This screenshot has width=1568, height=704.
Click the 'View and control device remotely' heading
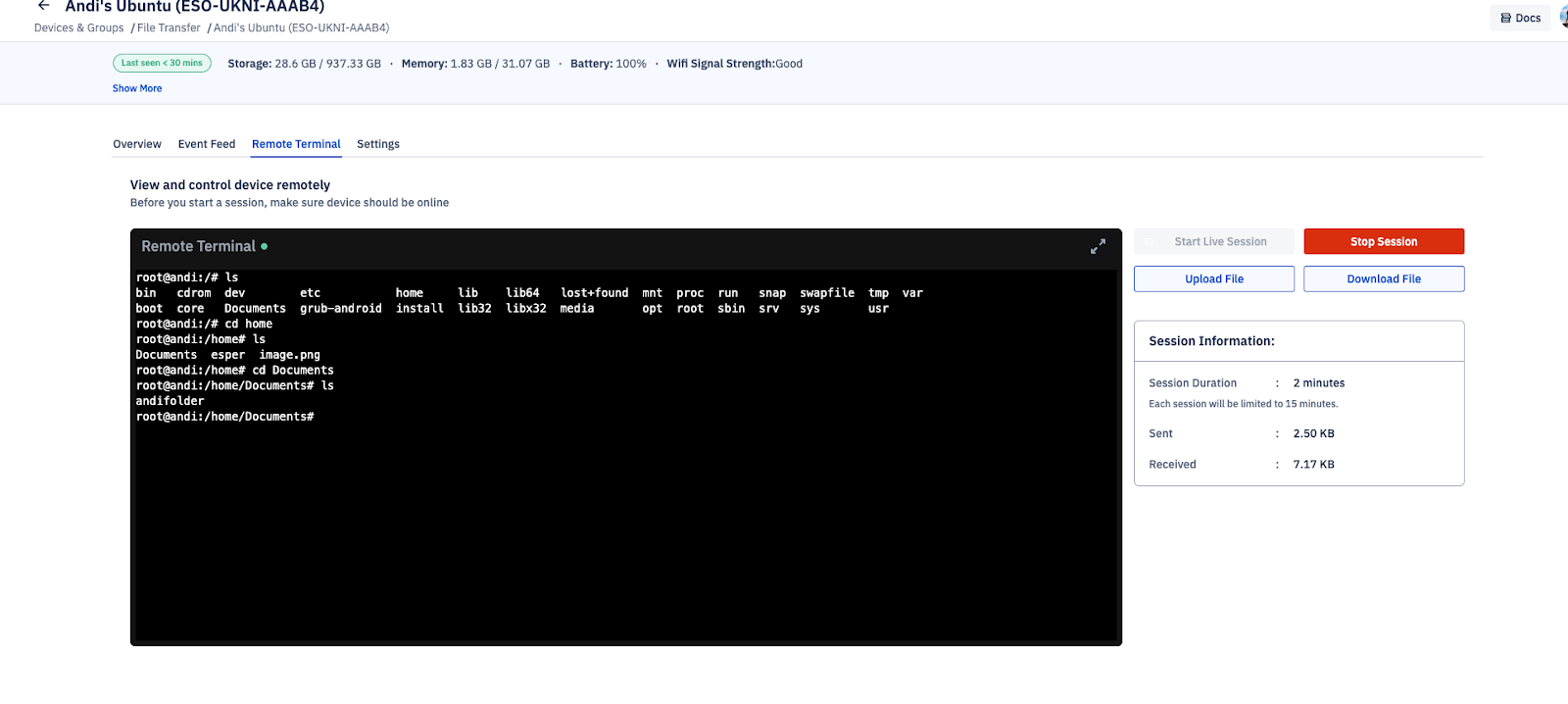pyautogui.click(x=230, y=184)
